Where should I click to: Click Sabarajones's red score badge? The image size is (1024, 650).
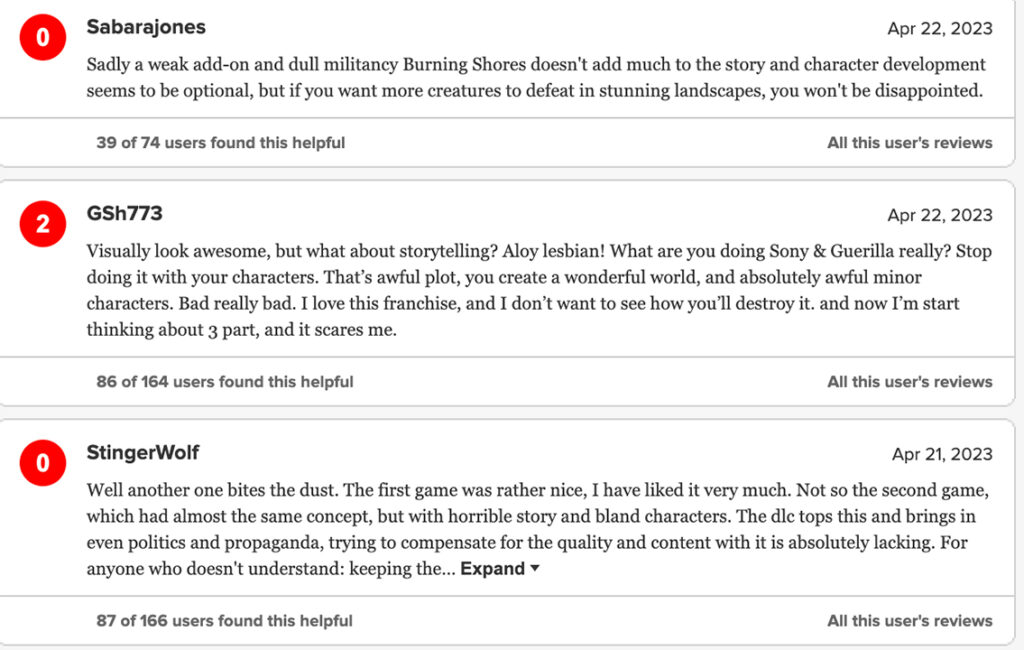[x=42, y=38]
